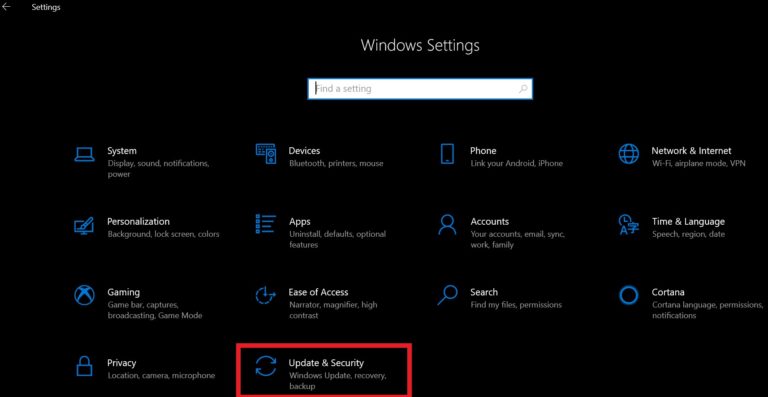Open the Cortana circle icon

pyautogui.click(x=628, y=295)
